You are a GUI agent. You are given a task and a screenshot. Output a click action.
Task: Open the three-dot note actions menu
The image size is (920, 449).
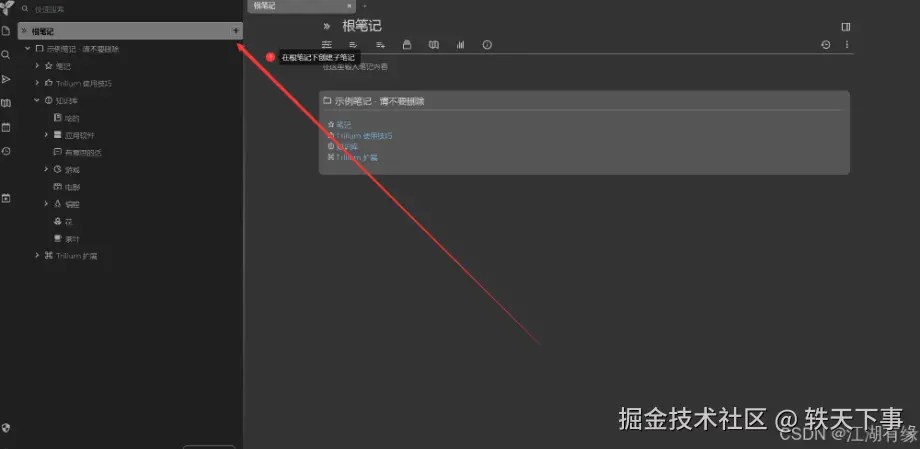pyautogui.click(x=847, y=45)
